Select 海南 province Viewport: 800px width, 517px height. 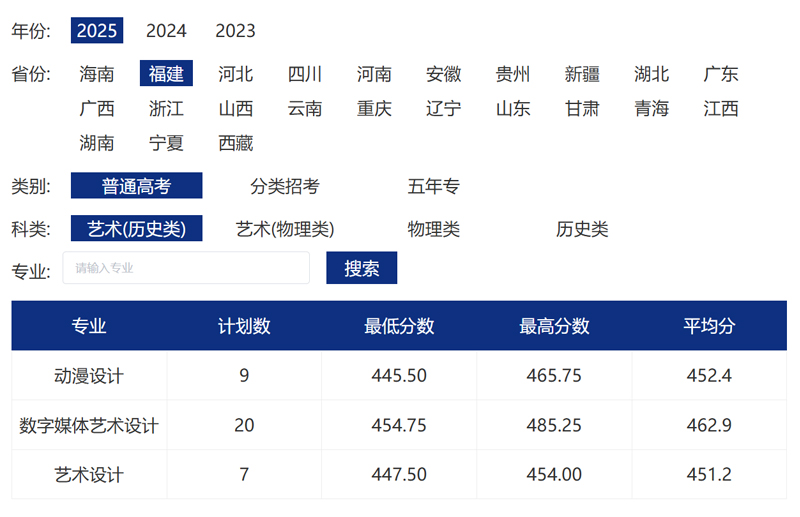(x=97, y=74)
